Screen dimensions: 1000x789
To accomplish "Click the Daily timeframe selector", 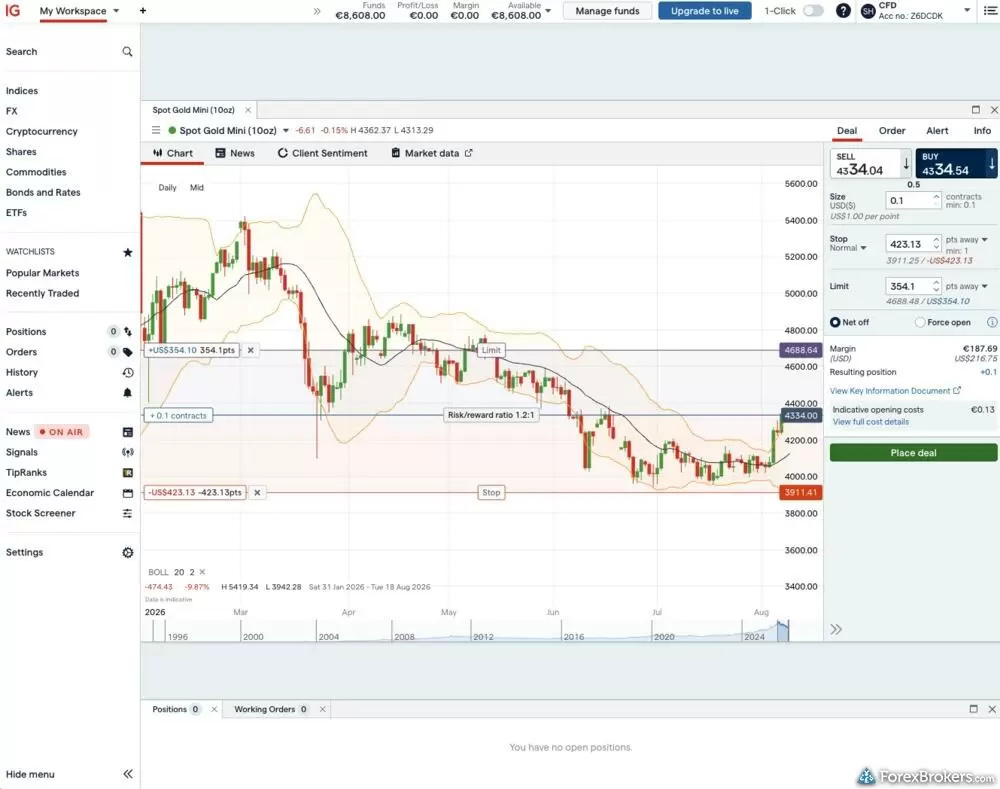I will click(167, 188).
